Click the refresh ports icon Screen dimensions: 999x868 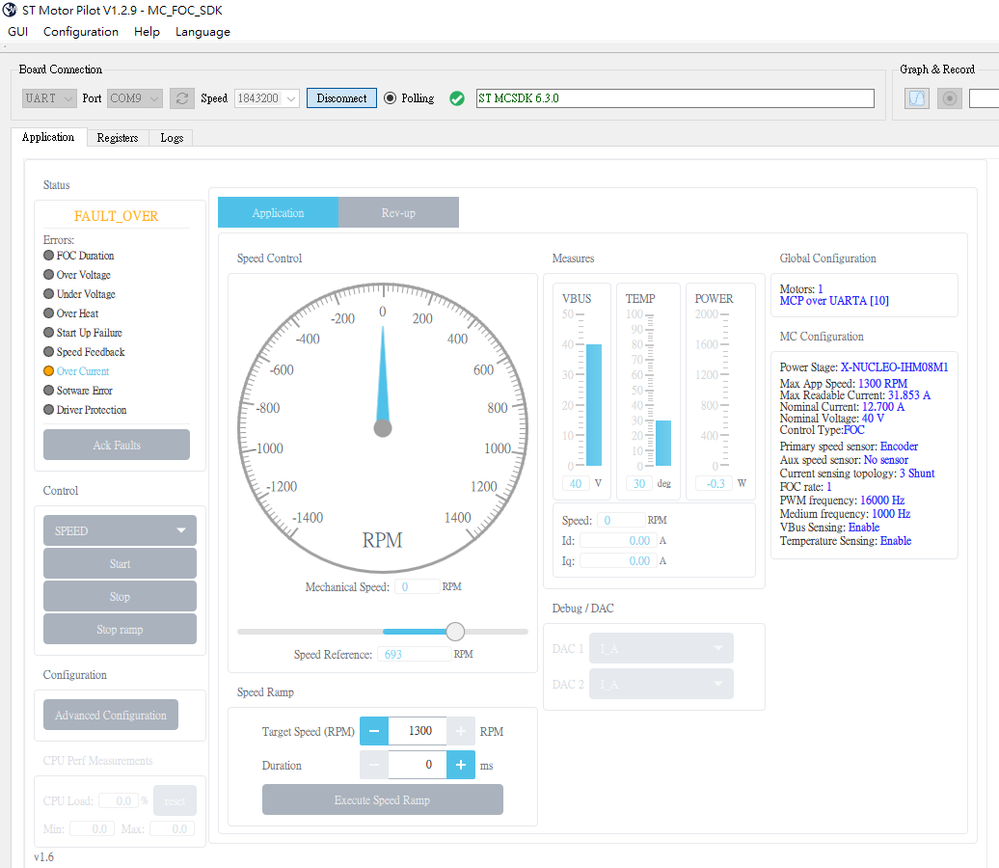(182, 98)
